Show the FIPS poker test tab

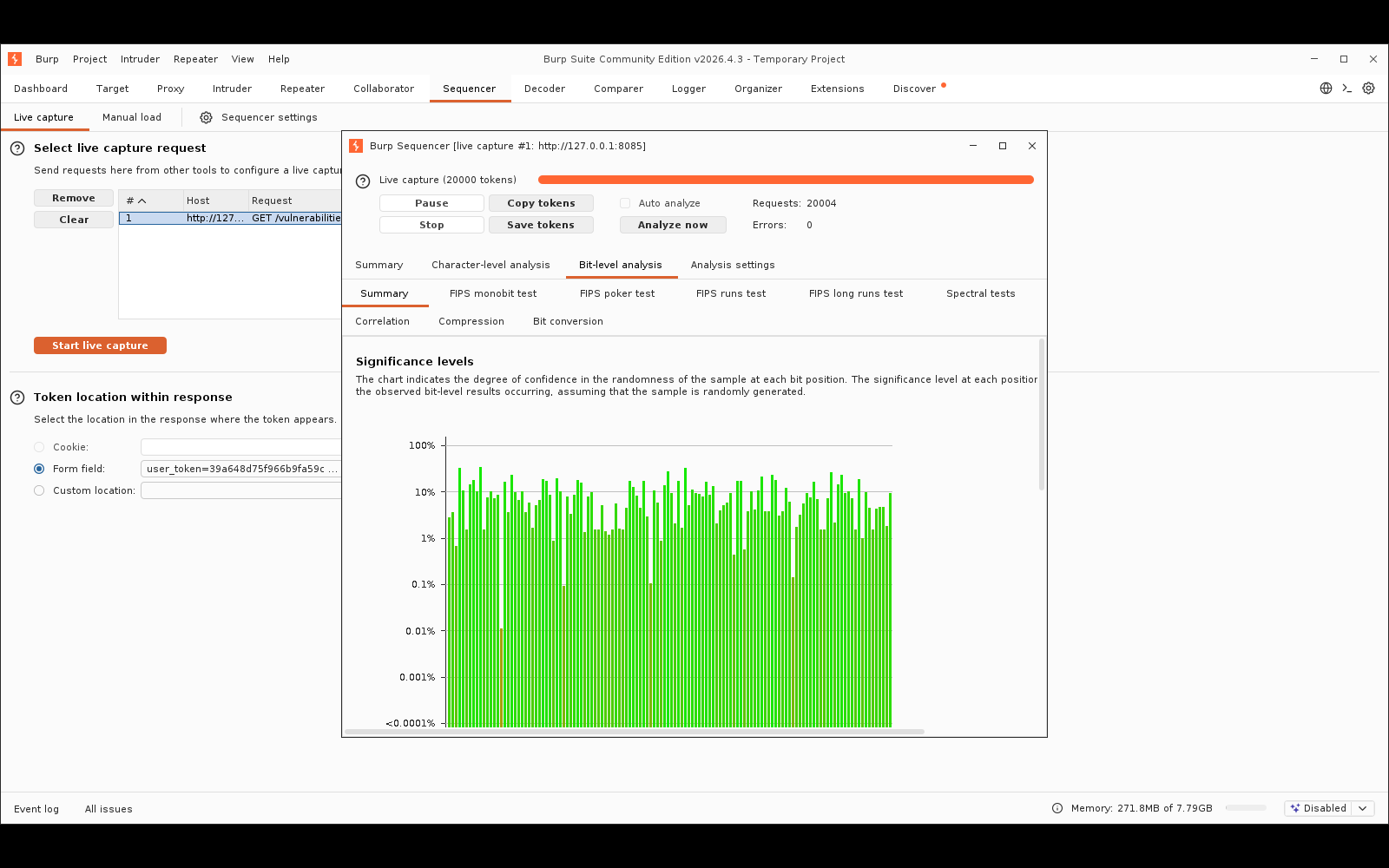tap(617, 293)
